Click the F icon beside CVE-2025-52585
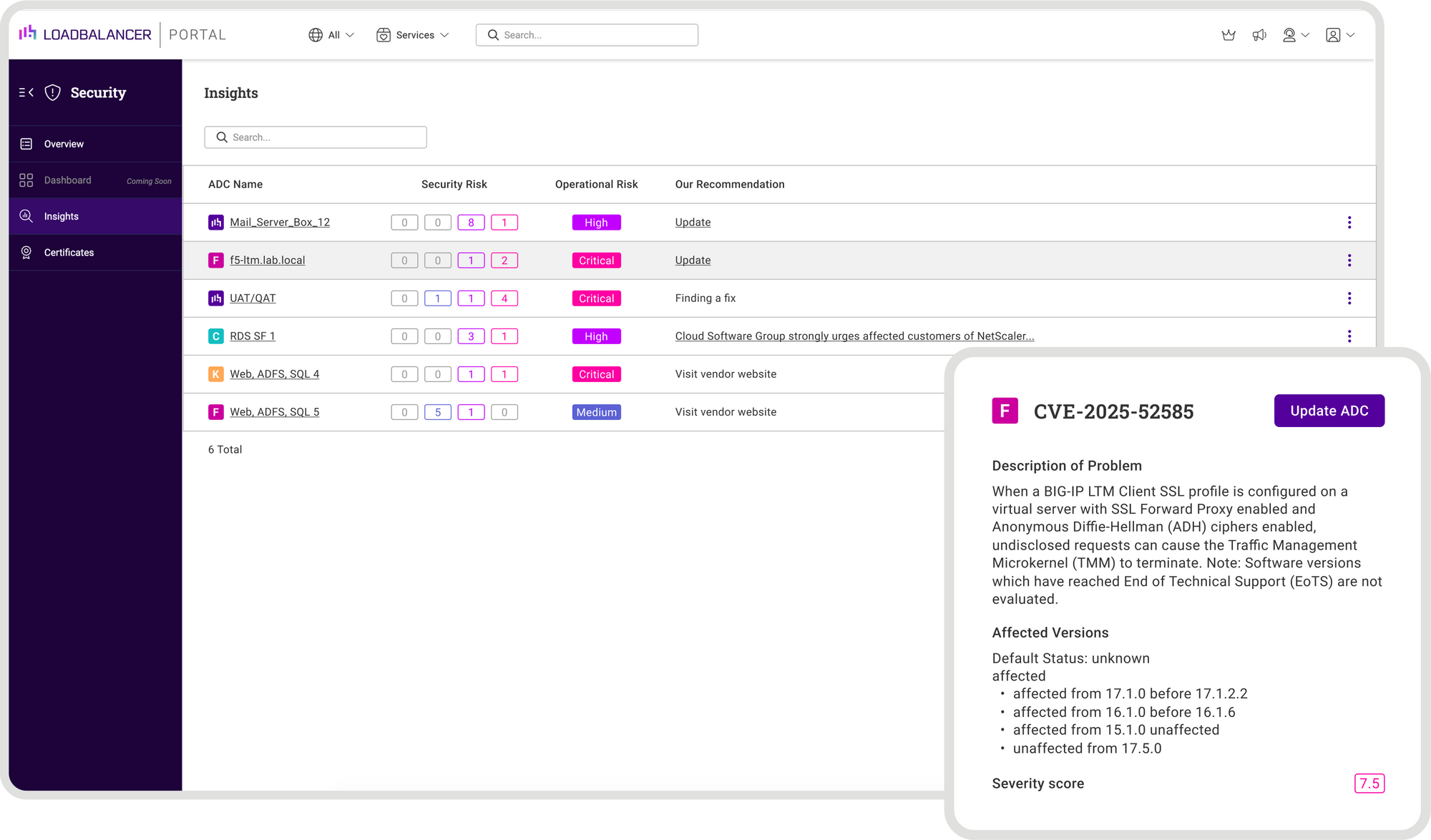1431x840 pixels. 1005,411
